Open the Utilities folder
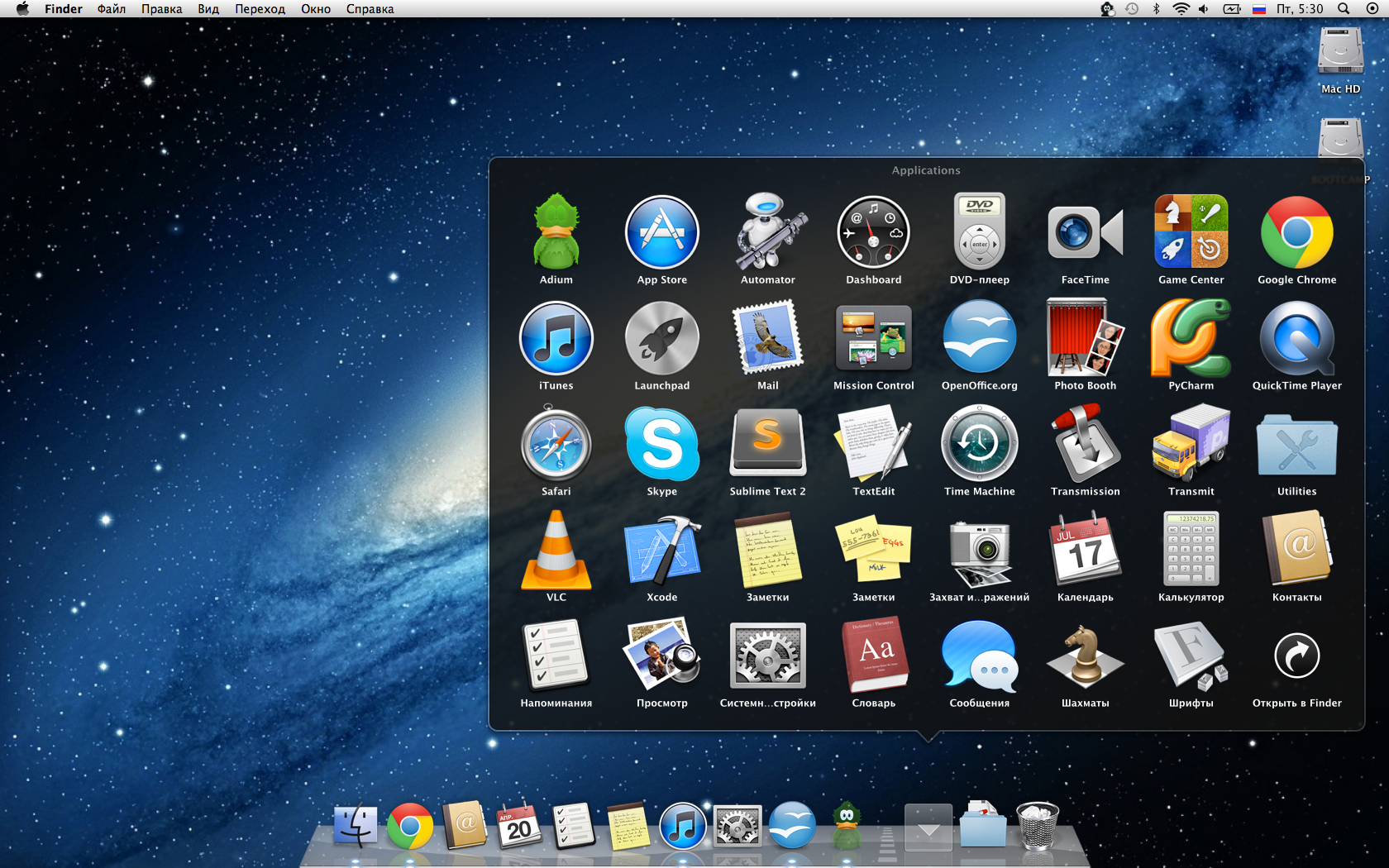Screen dimensions: 1389x868 1297,446
